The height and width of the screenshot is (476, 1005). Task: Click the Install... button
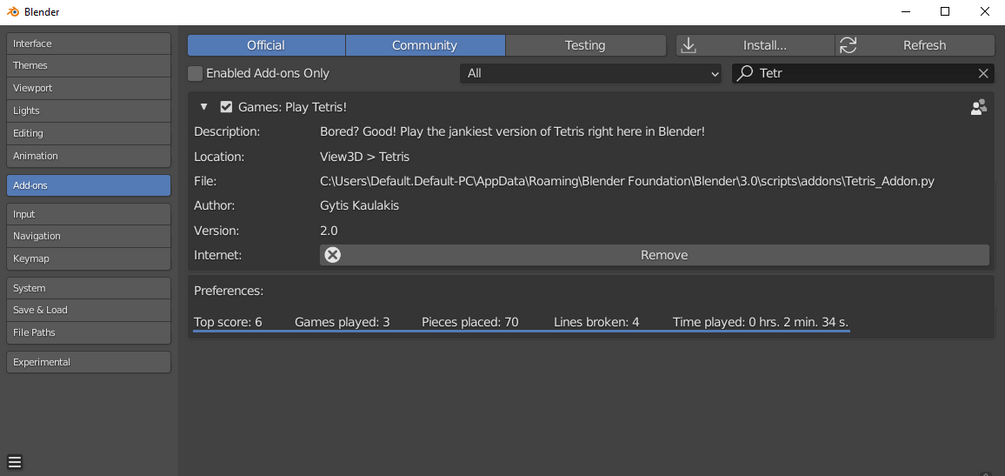[x=755, y=45]
